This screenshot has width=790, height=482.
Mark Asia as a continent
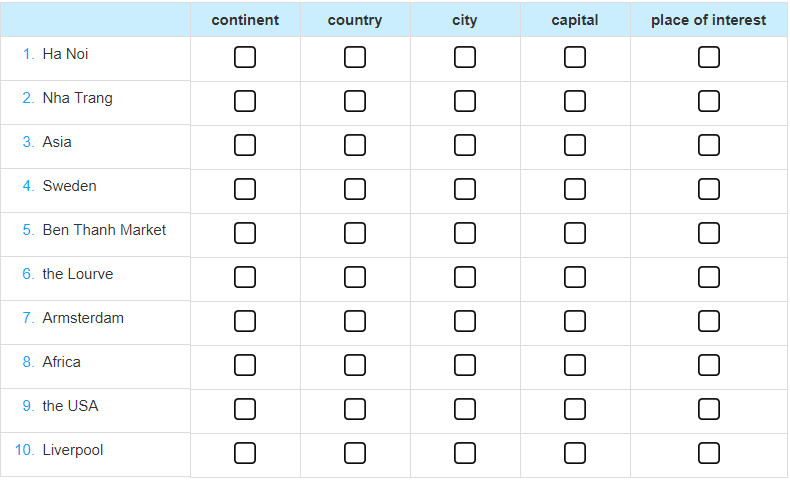pos(245,145)
